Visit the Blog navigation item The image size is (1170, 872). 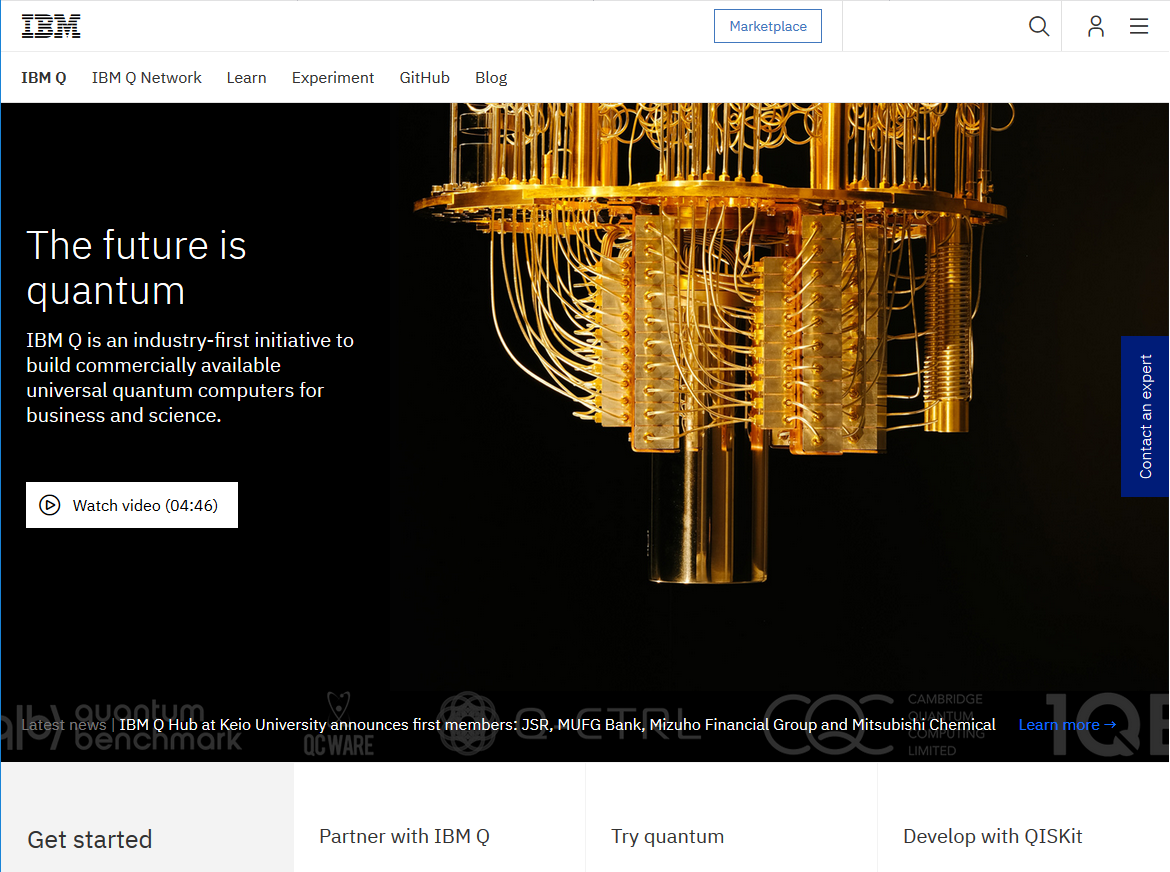point(491,78)
